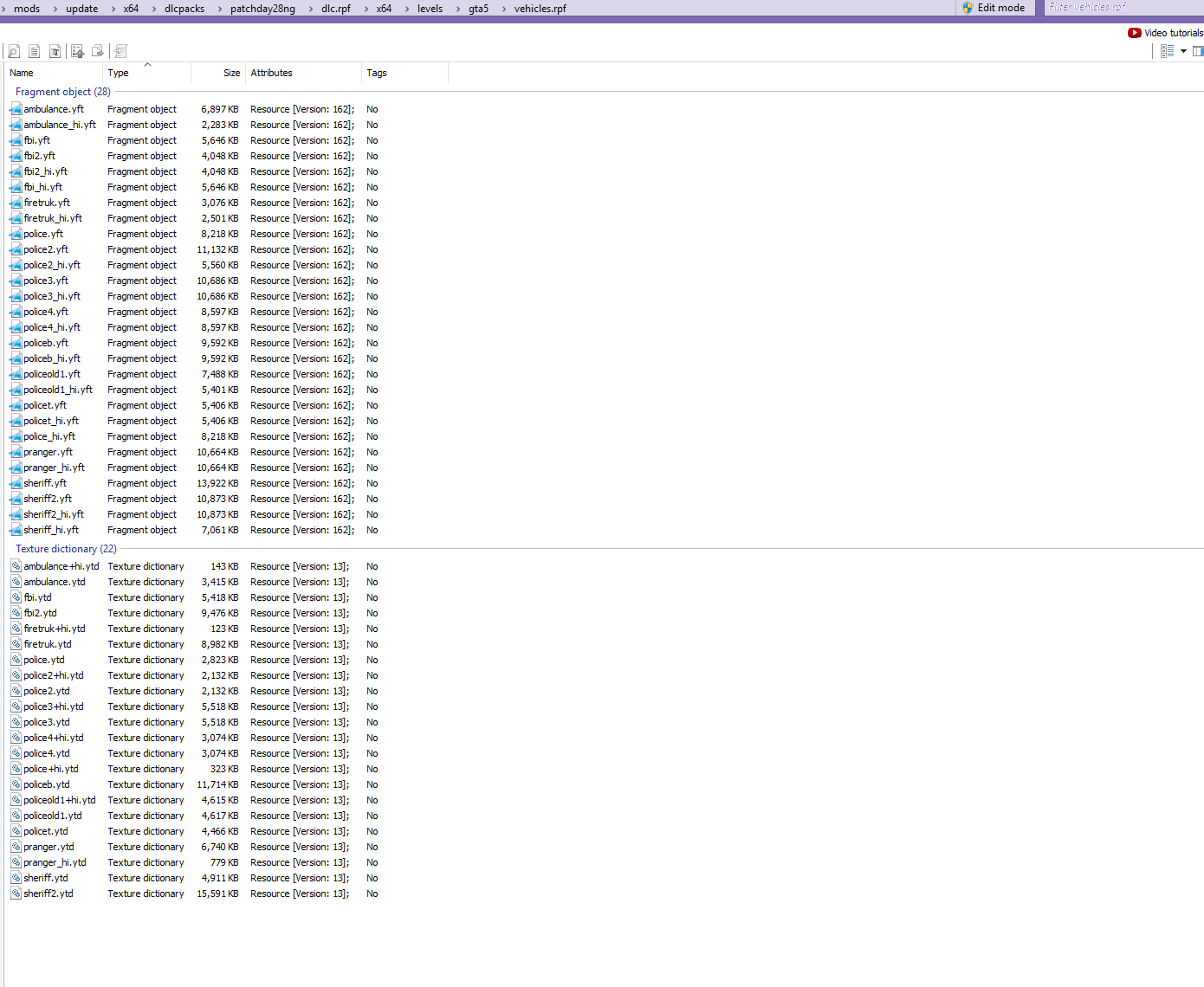Click the file icon beside sheriff2.yft
Viewport: 1204px width, 987px height.
(x=16, y=499)
